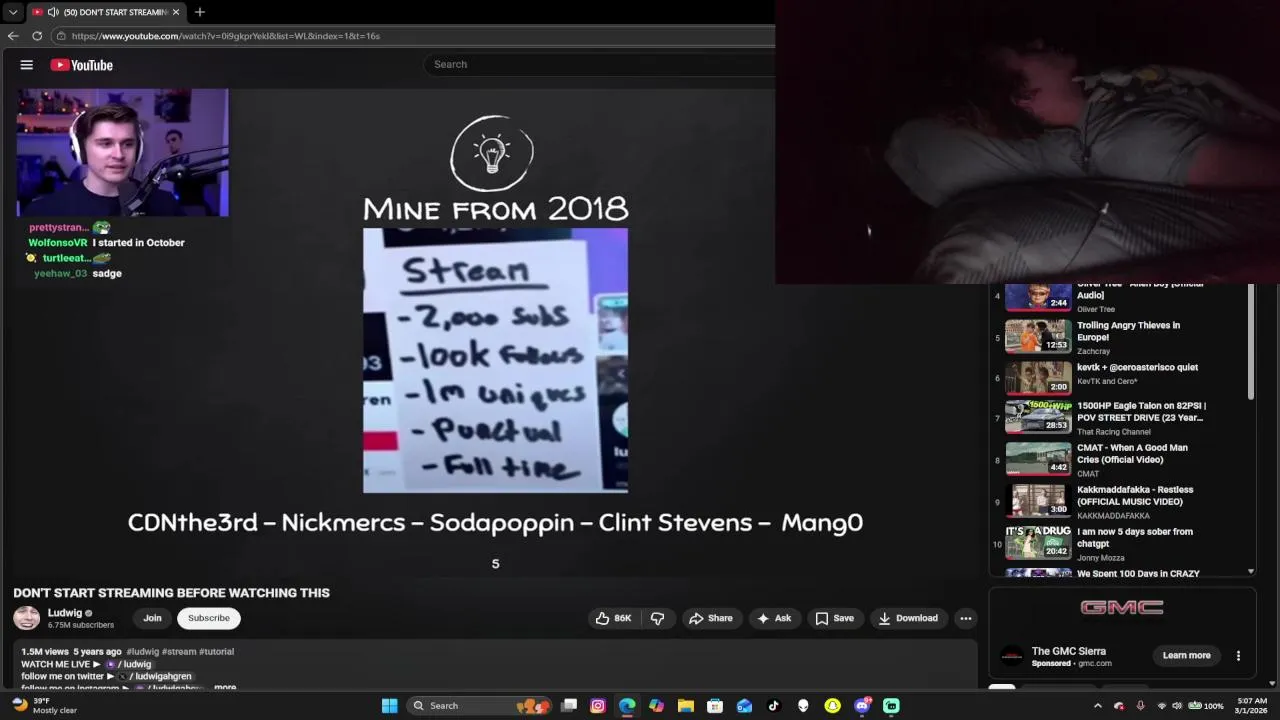This screenshot has height=720, width=1280.
Task: Switch to Microsoft Edge in the taskbar
Action: coord(627,706)
